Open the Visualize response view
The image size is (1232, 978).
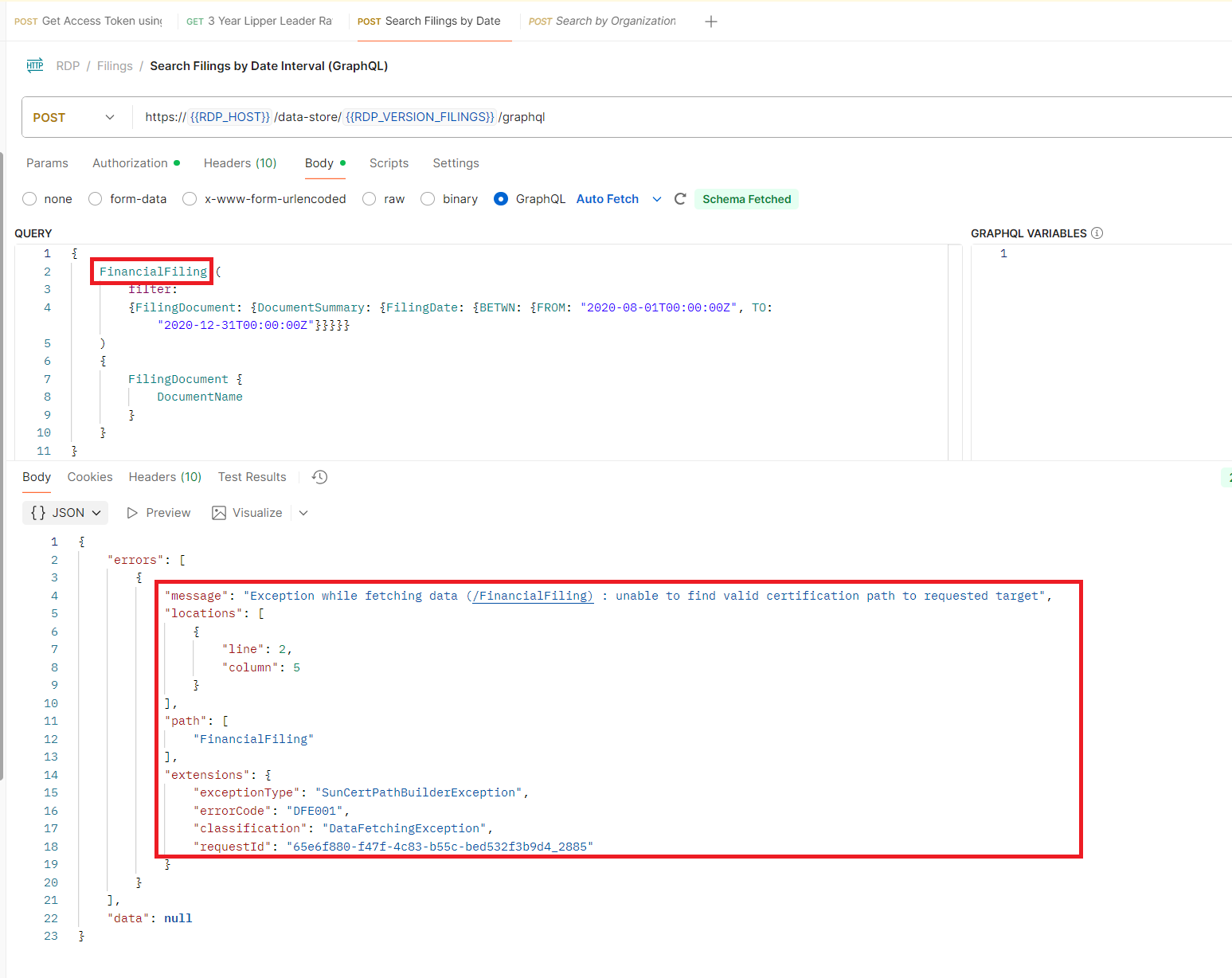[248, 513]
